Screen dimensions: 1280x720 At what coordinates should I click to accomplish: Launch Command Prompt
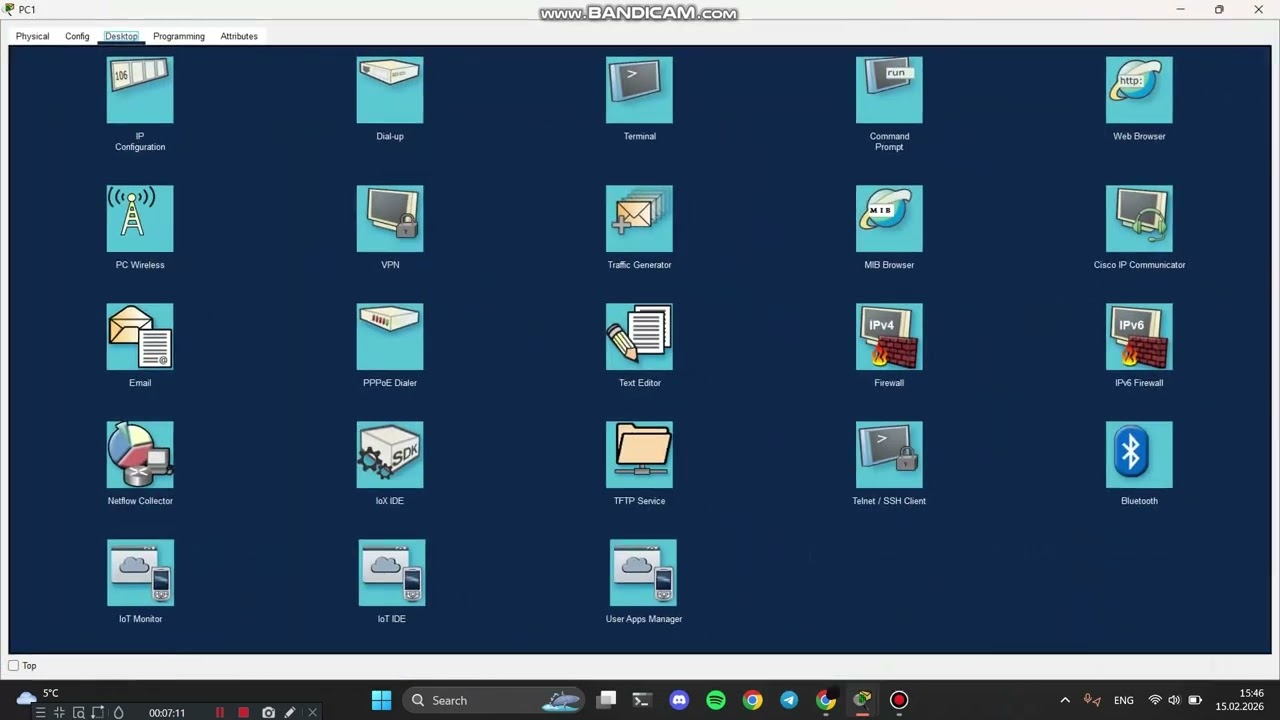[x=889, y=90]
